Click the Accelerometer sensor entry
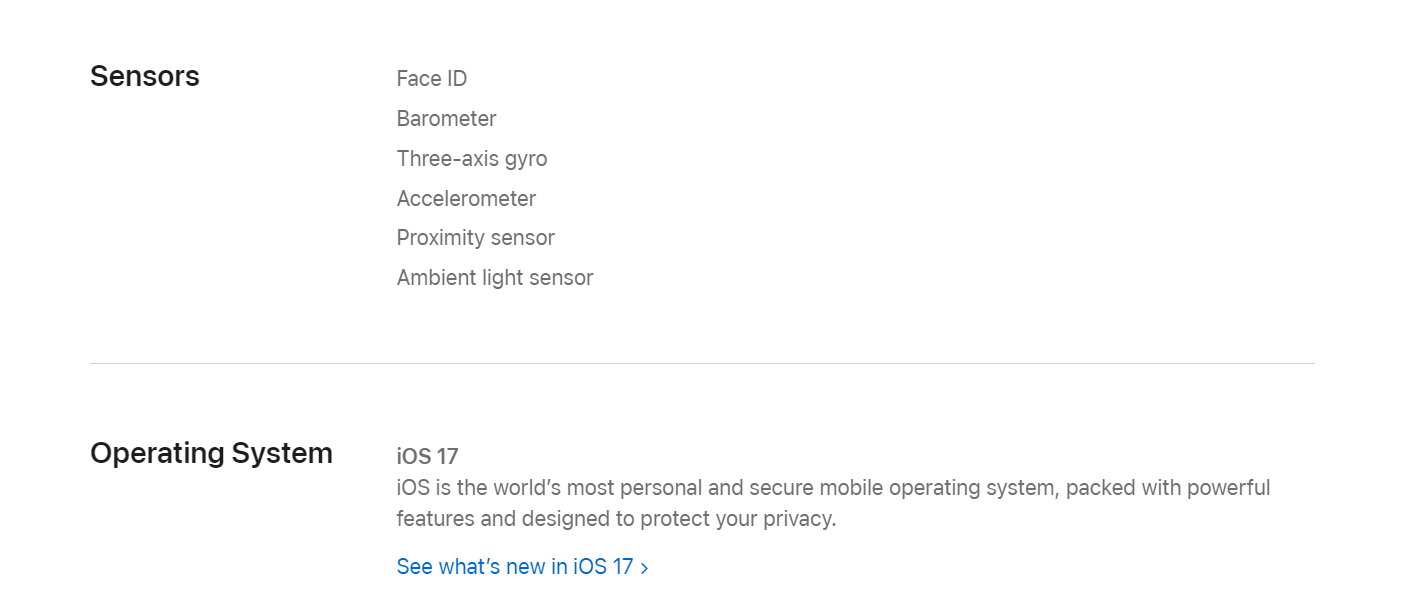 [x=466, y=199]
